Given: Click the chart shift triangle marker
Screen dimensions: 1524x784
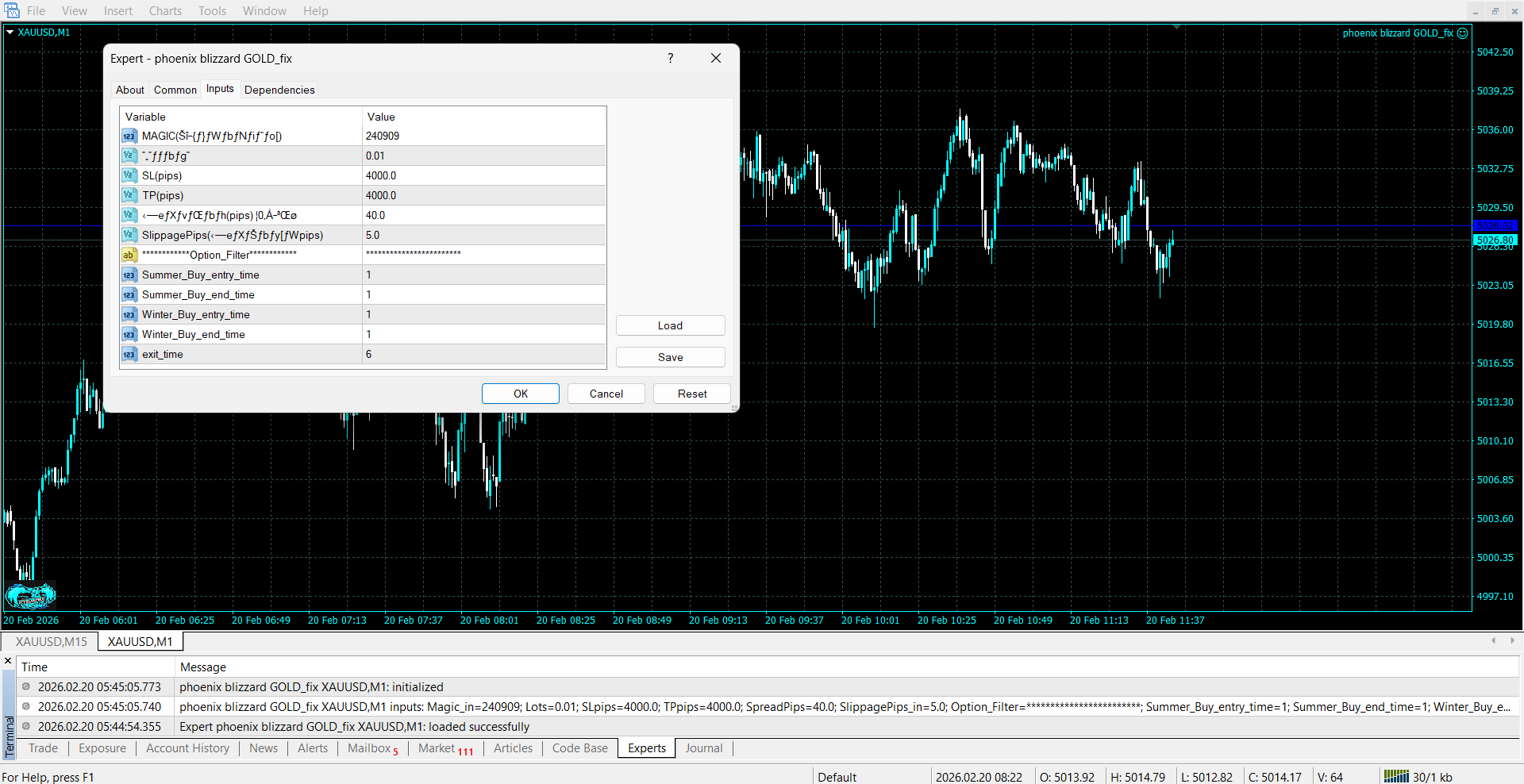Looking at the screenshot, I should click(1177, 27).
